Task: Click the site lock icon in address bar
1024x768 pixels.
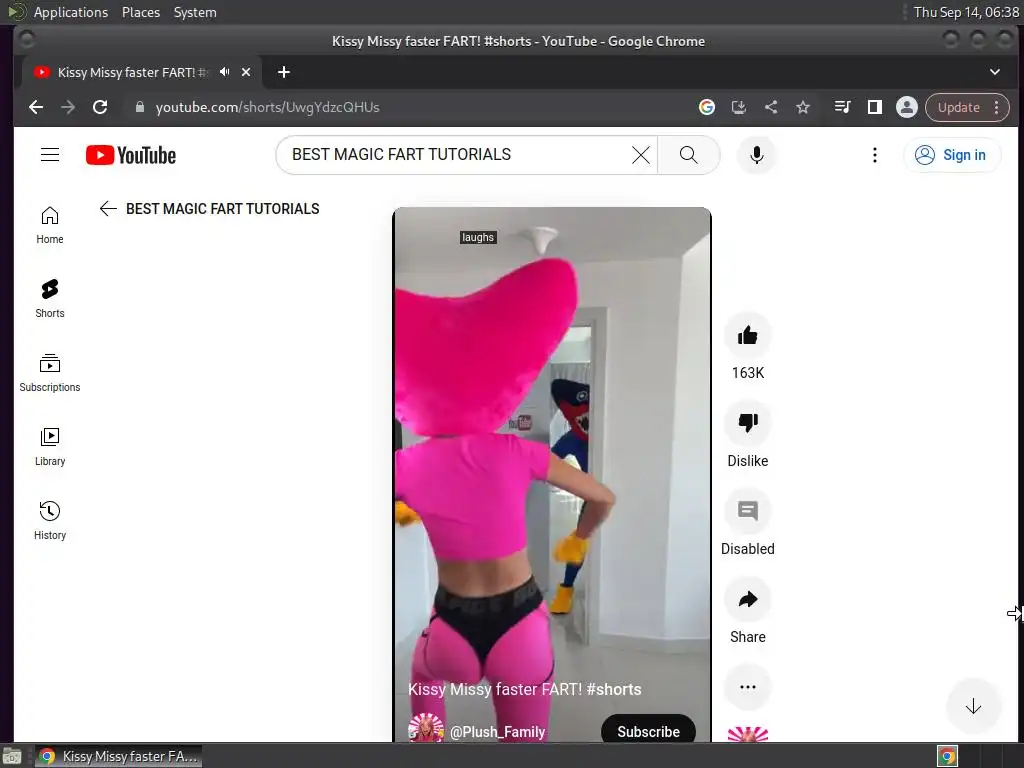Action: (139, 107)
